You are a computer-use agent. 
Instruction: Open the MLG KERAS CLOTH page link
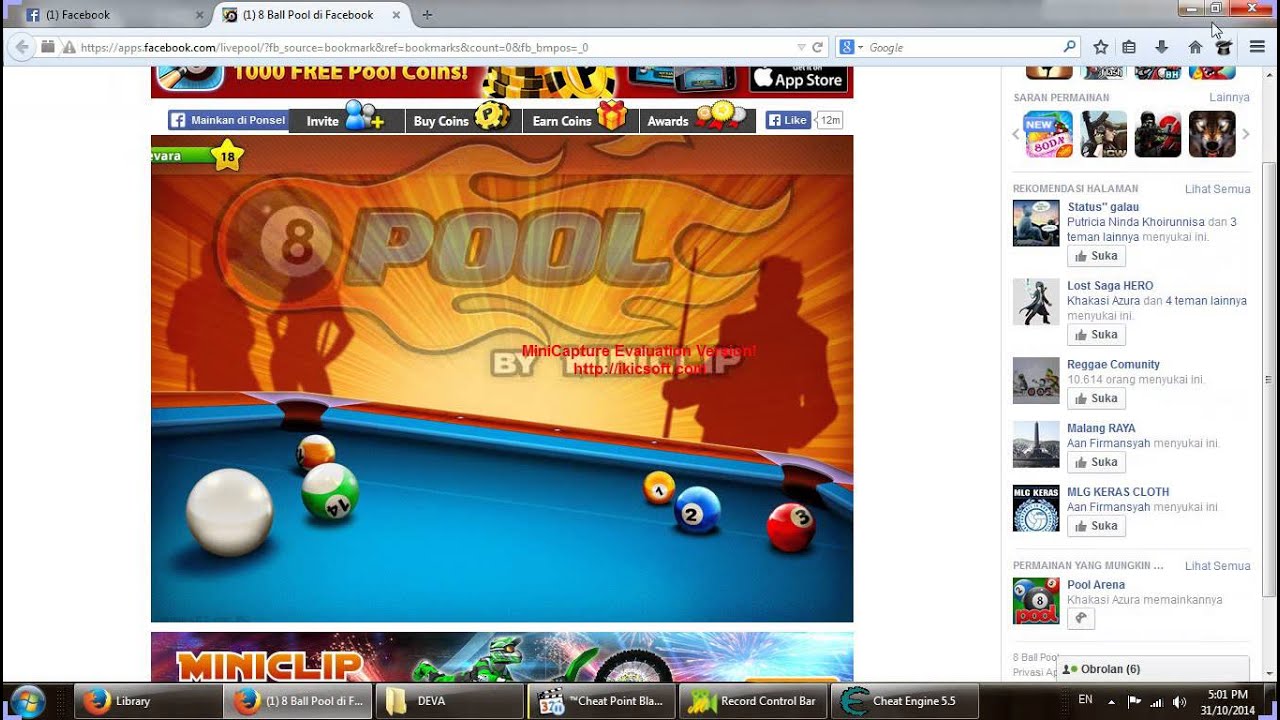coord(1118,492)
